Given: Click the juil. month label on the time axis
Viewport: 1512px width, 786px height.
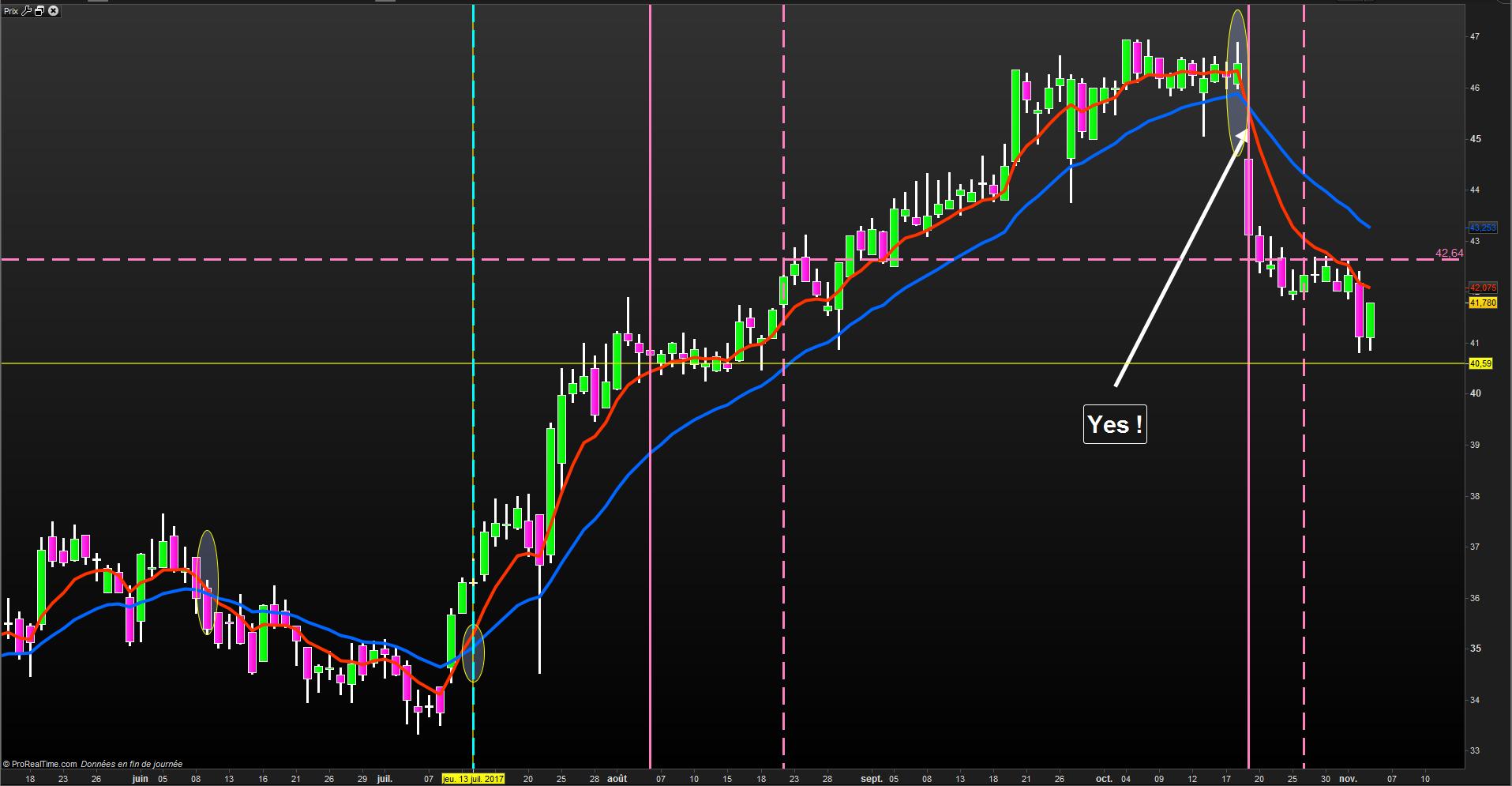Looking at the screenshot, I should 384,778.
